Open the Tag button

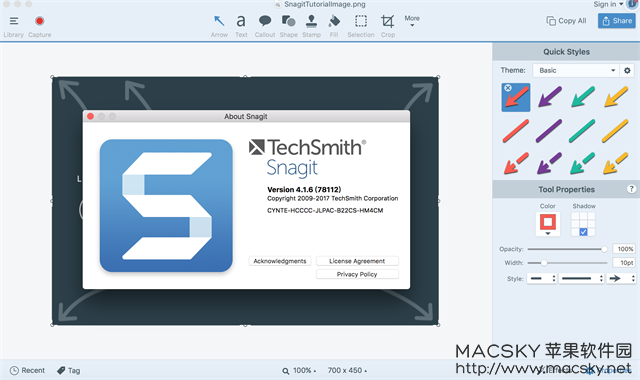[x=69, y=370]
